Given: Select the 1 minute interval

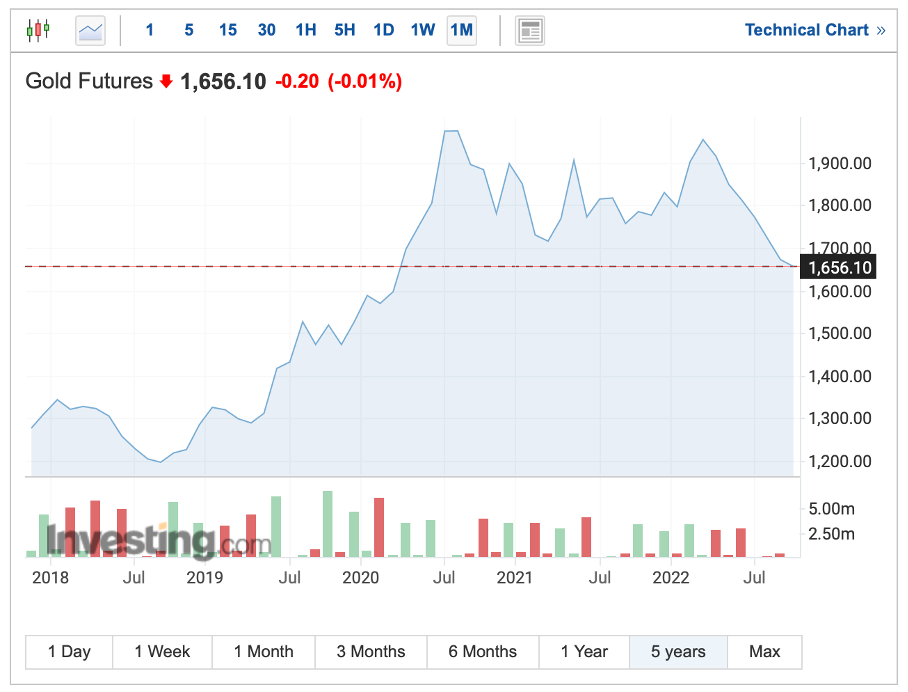Looking at the screenshot, I should click(150, 30).
